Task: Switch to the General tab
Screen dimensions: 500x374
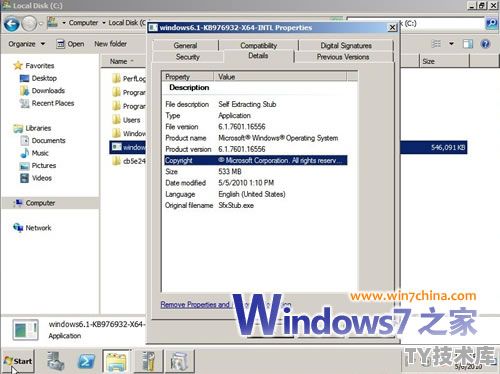Action: pyautogui.click(x=185, y=45)
